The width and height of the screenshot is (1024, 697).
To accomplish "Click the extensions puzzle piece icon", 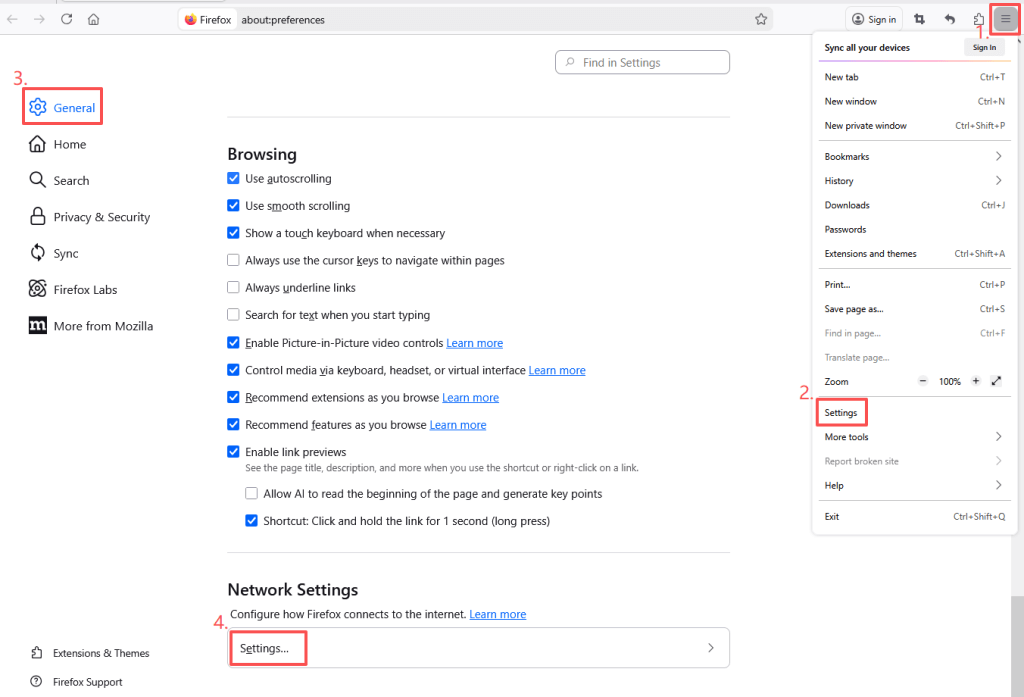I will tap(979, 19).
